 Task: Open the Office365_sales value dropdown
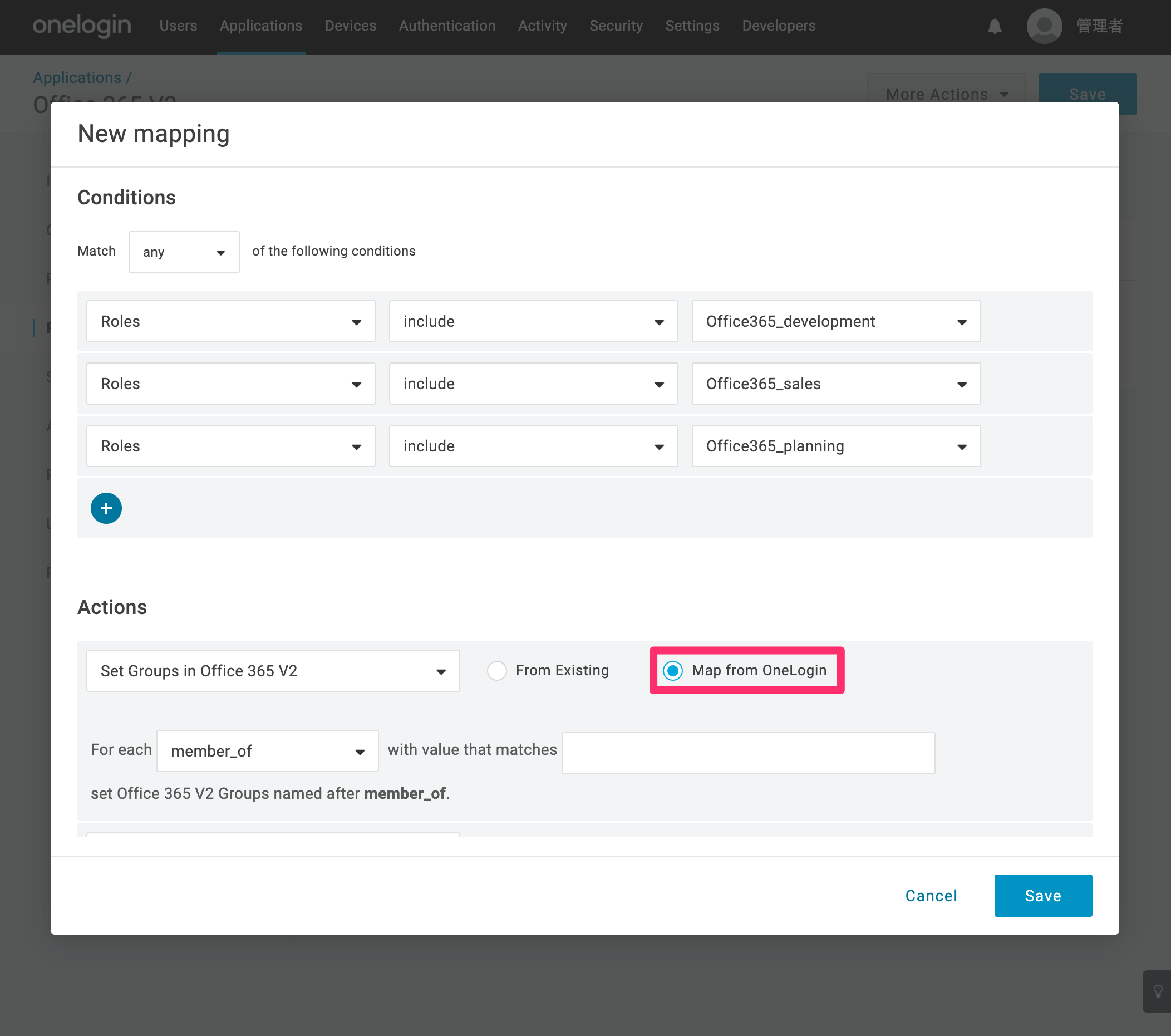pos(836,384)
